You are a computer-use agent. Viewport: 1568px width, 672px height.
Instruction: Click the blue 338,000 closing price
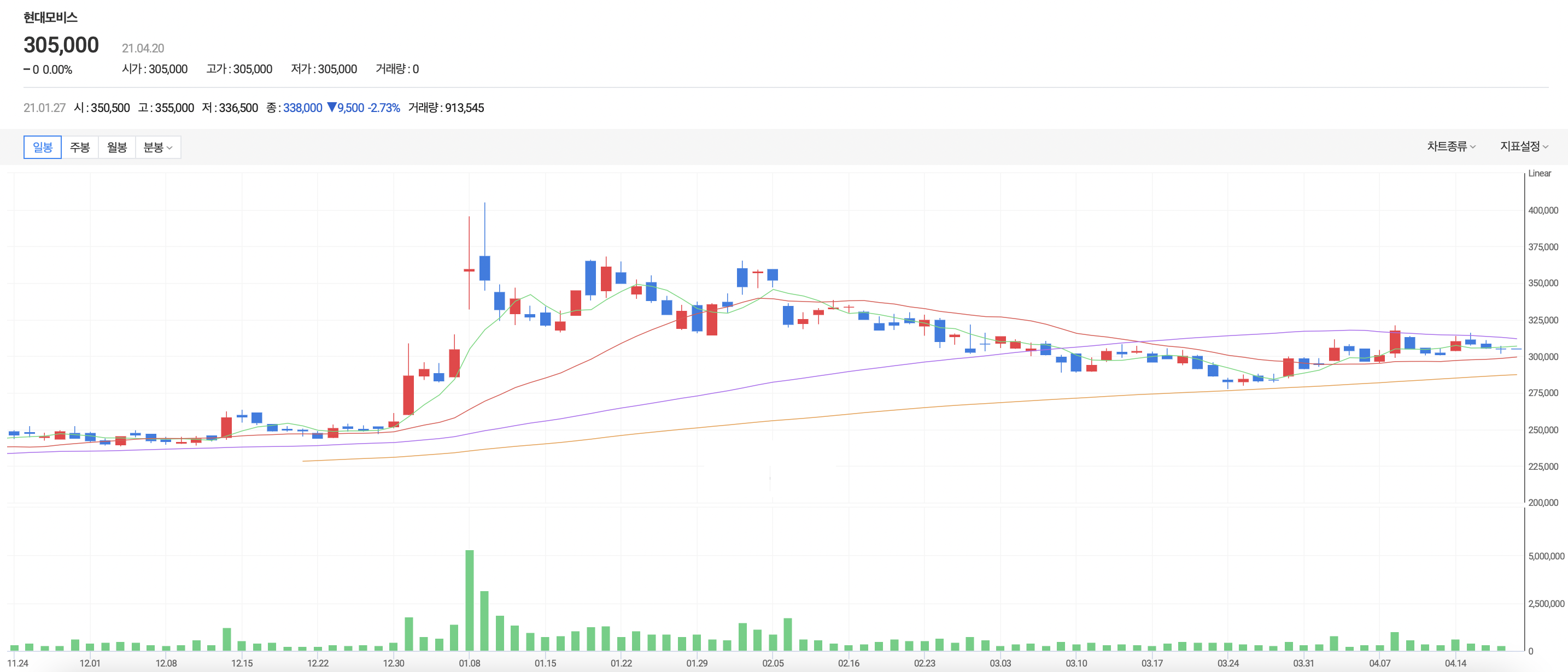[302, 108]
